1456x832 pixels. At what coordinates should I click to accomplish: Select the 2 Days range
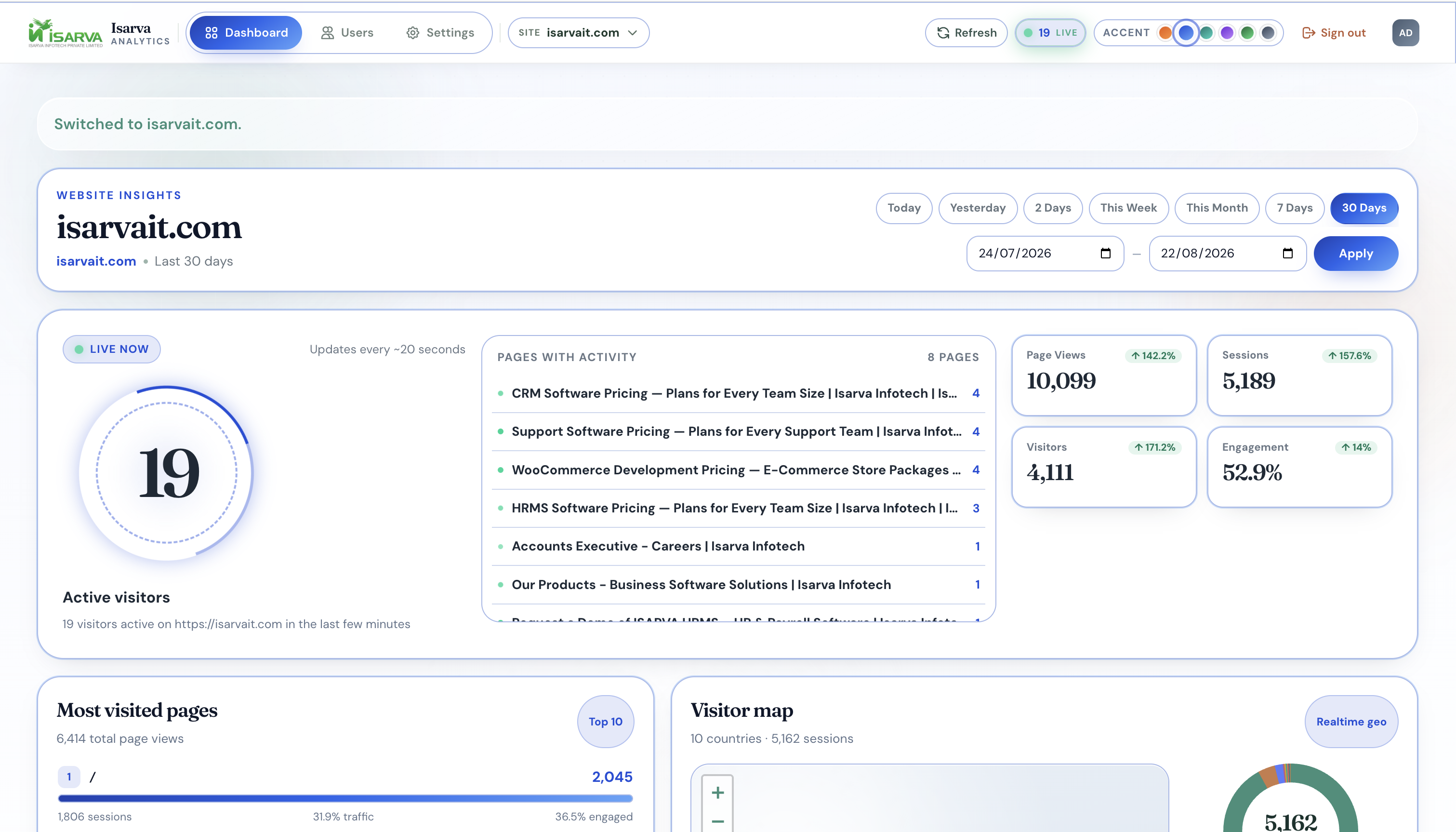[x=1053, y=208]
